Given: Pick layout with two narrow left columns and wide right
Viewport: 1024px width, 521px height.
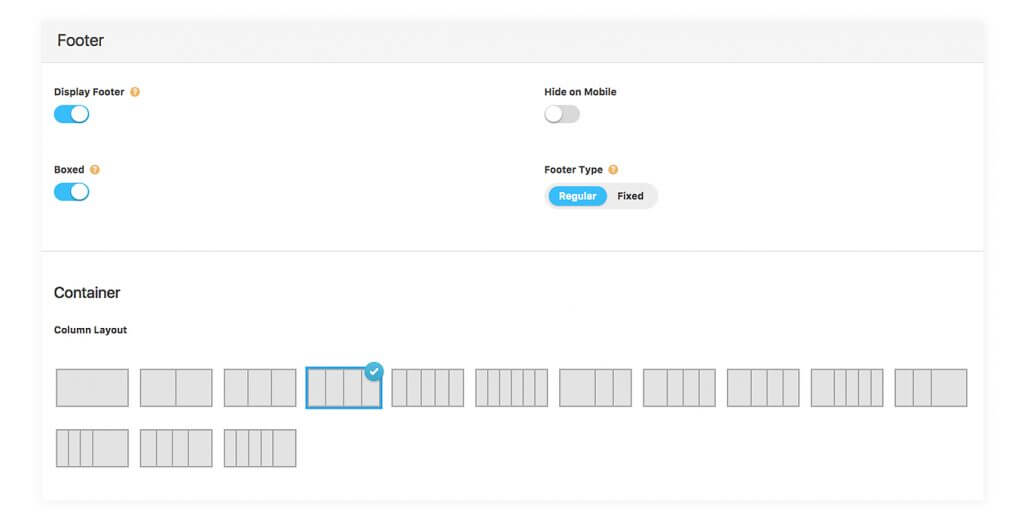Looking at the screenshot, I should pyautogui.click(x=931, y=388).
